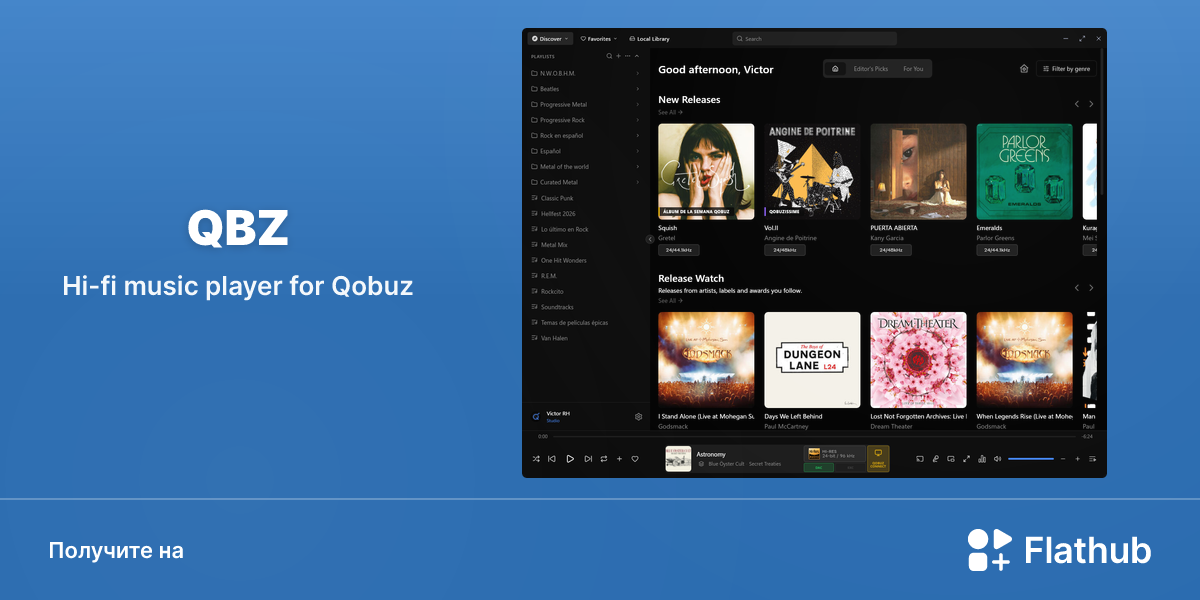Click the Qobuz Connect button
Viewport: 1200px width, 600px height.
coord(878,458)
